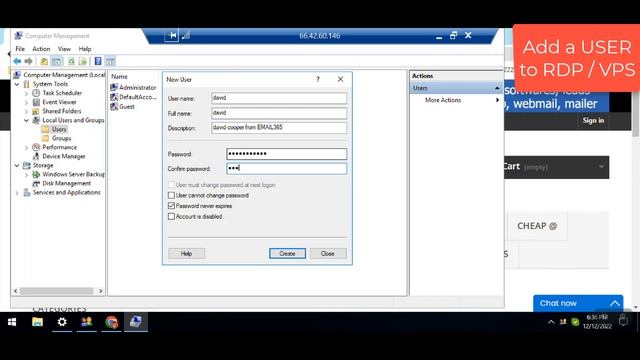
Task: Click inside the User name field
Action: 279,98
